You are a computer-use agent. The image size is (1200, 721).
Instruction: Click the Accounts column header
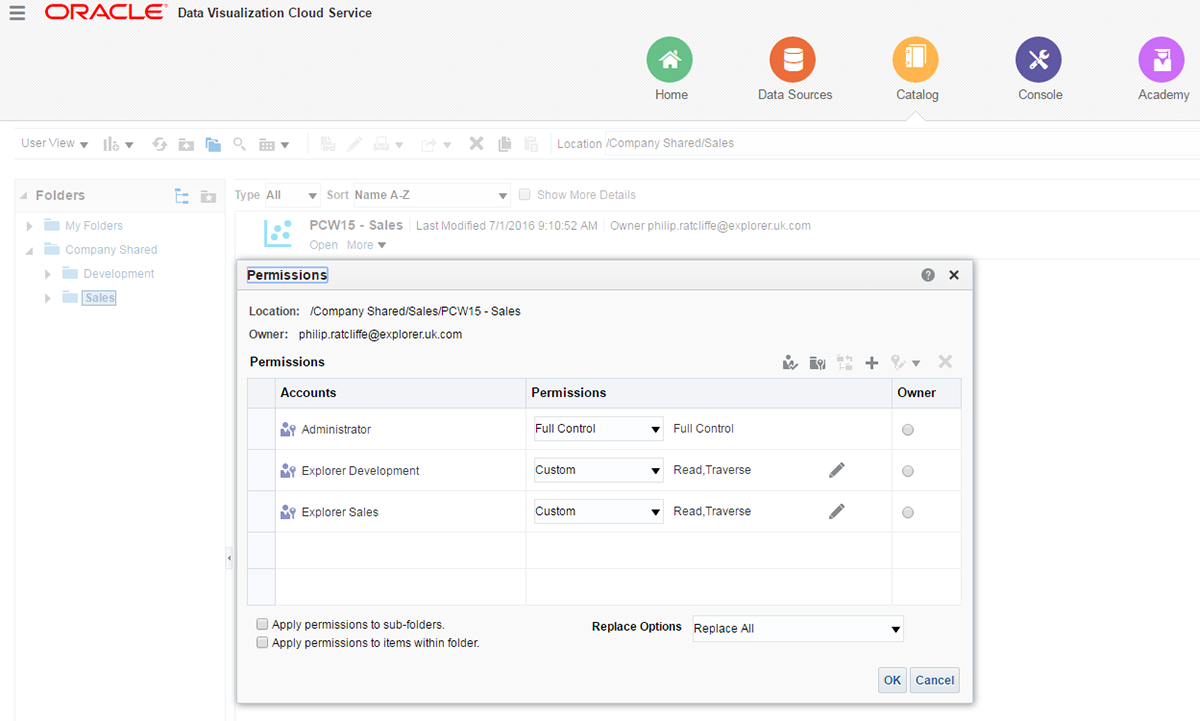coord(401,393)
